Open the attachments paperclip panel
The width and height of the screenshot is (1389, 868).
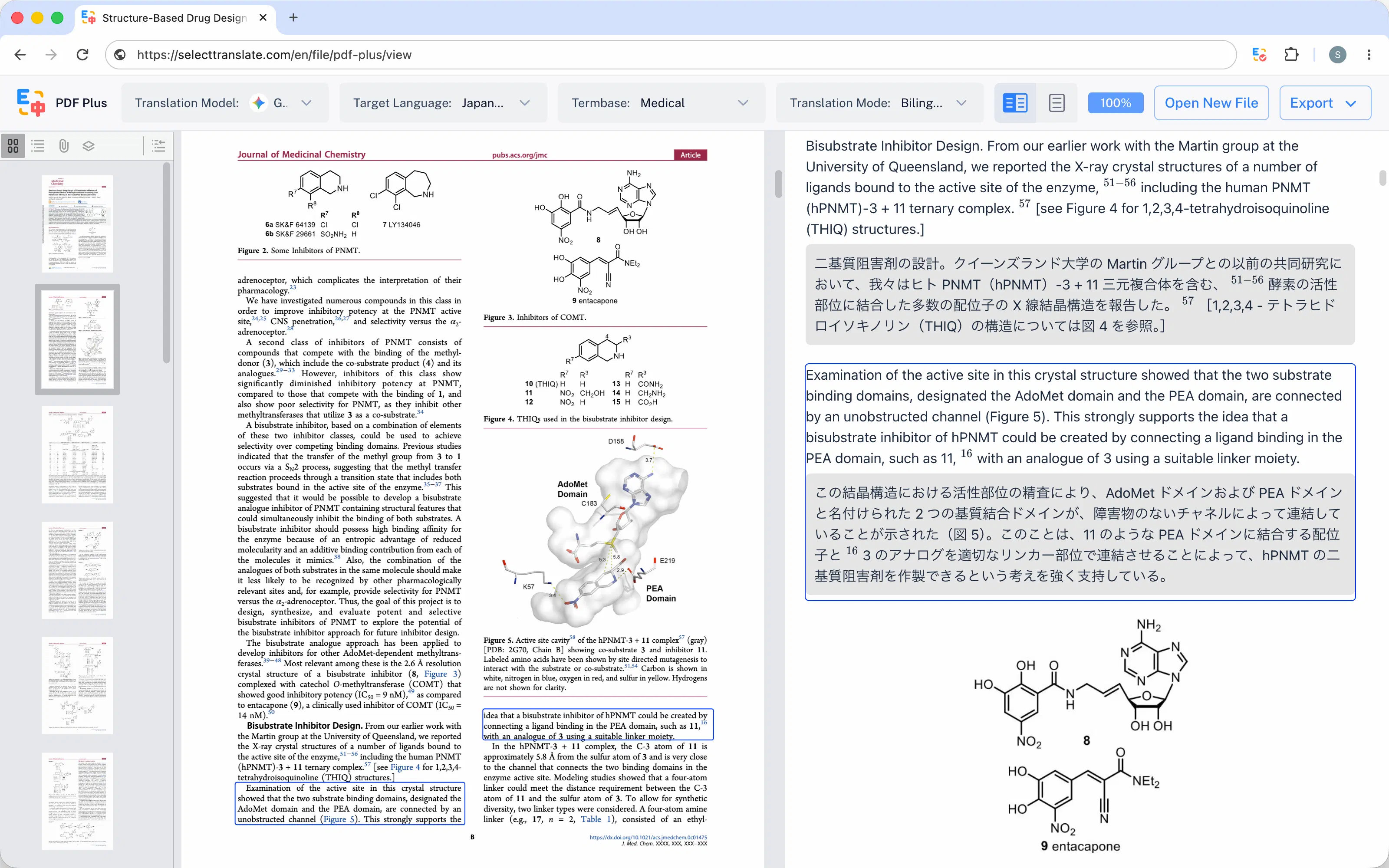(x=64, y=146)
